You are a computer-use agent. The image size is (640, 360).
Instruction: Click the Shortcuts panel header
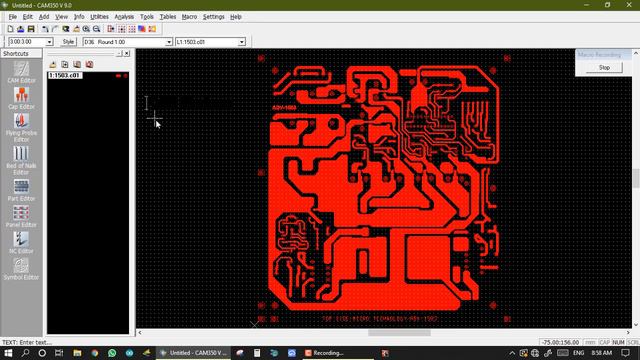pyautogui.click(x=21, y=53)
